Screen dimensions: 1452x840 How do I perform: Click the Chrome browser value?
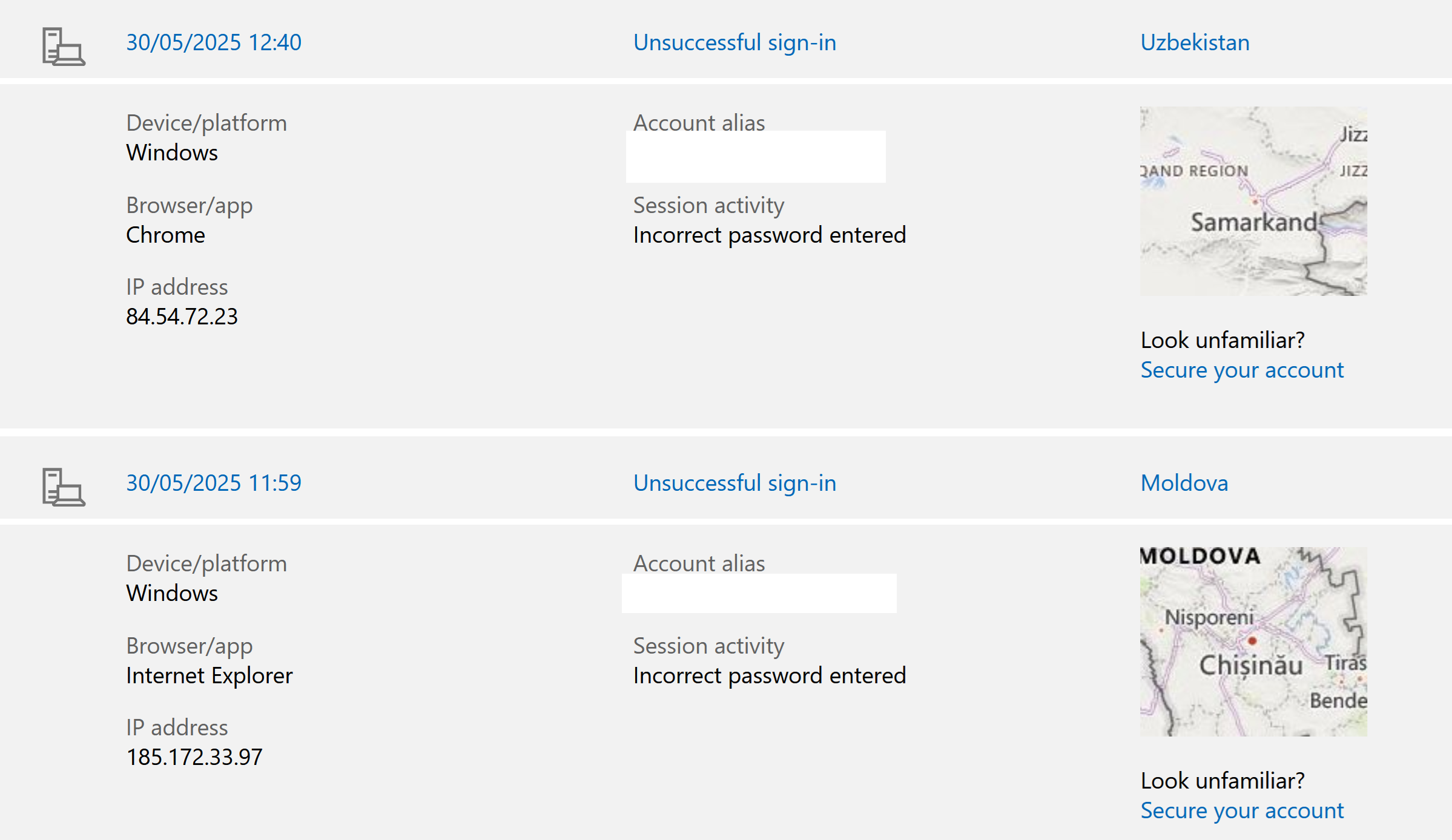tap(165, 235)
